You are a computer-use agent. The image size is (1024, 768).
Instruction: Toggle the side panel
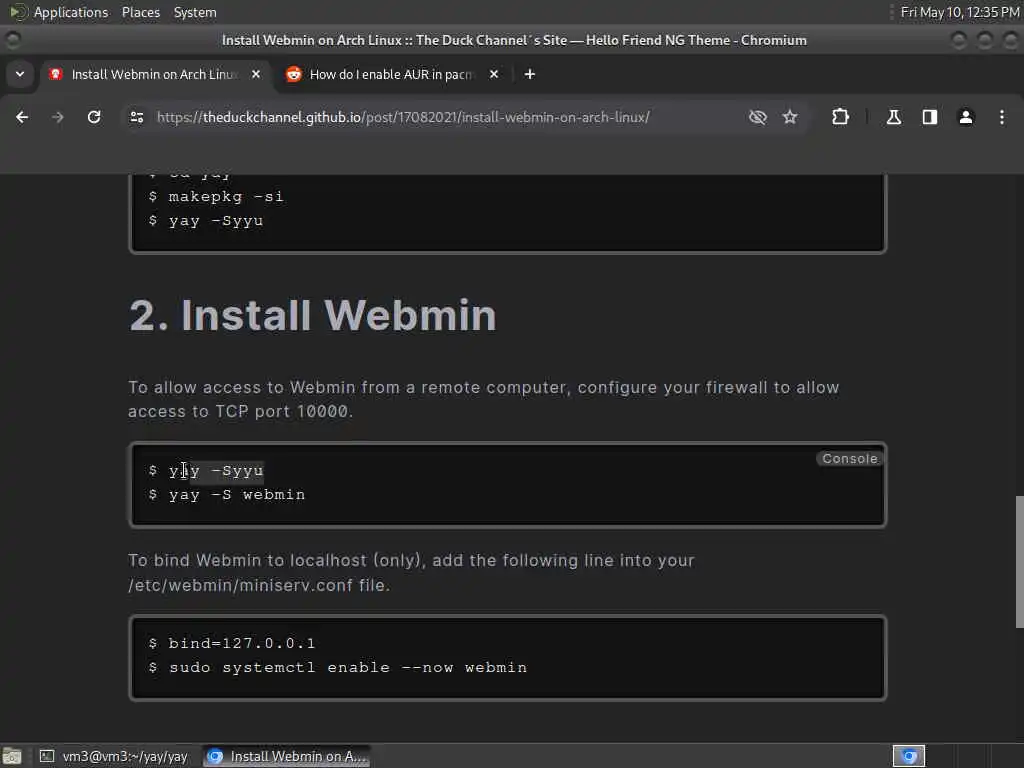point(930,117)
